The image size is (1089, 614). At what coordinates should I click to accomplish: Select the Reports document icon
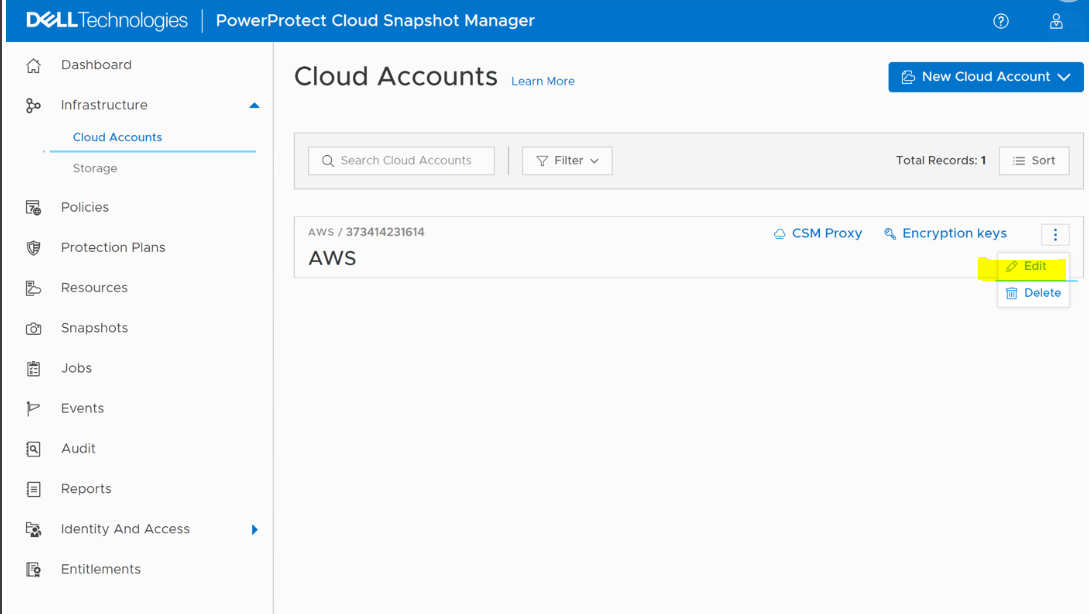(34, 488)
